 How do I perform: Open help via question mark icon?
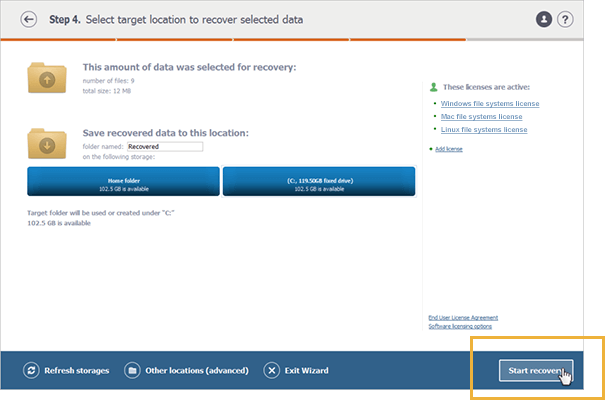[x=565, y=19]
